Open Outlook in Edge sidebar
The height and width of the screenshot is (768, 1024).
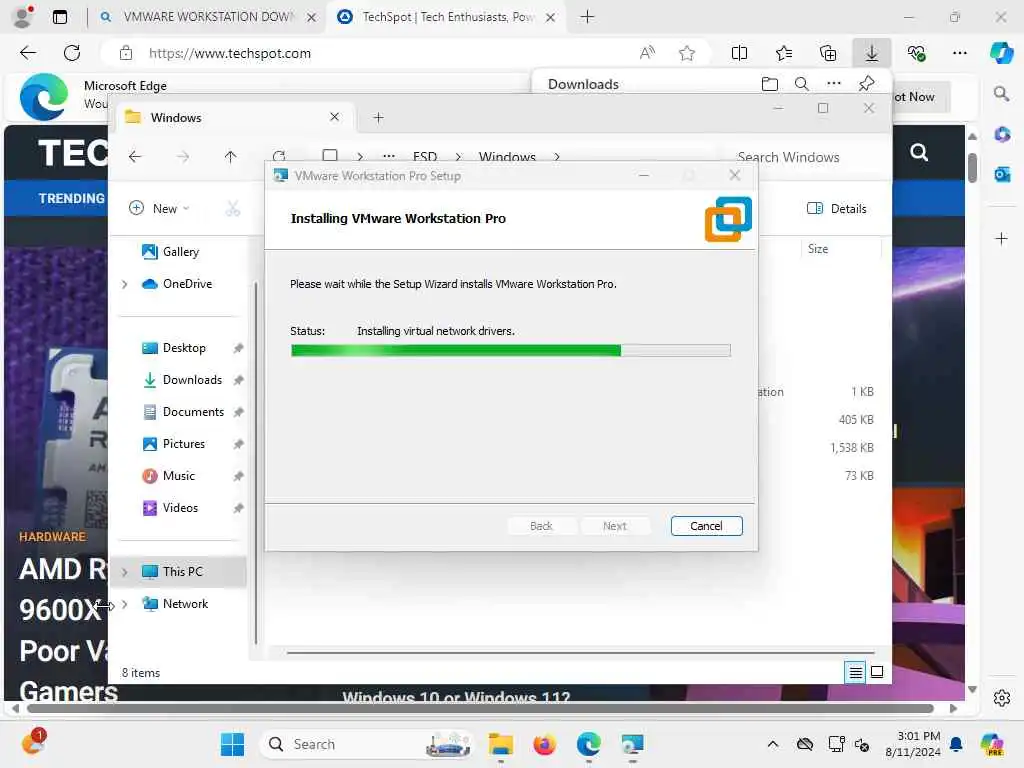pyautogui.click(x=1002, y=174)
